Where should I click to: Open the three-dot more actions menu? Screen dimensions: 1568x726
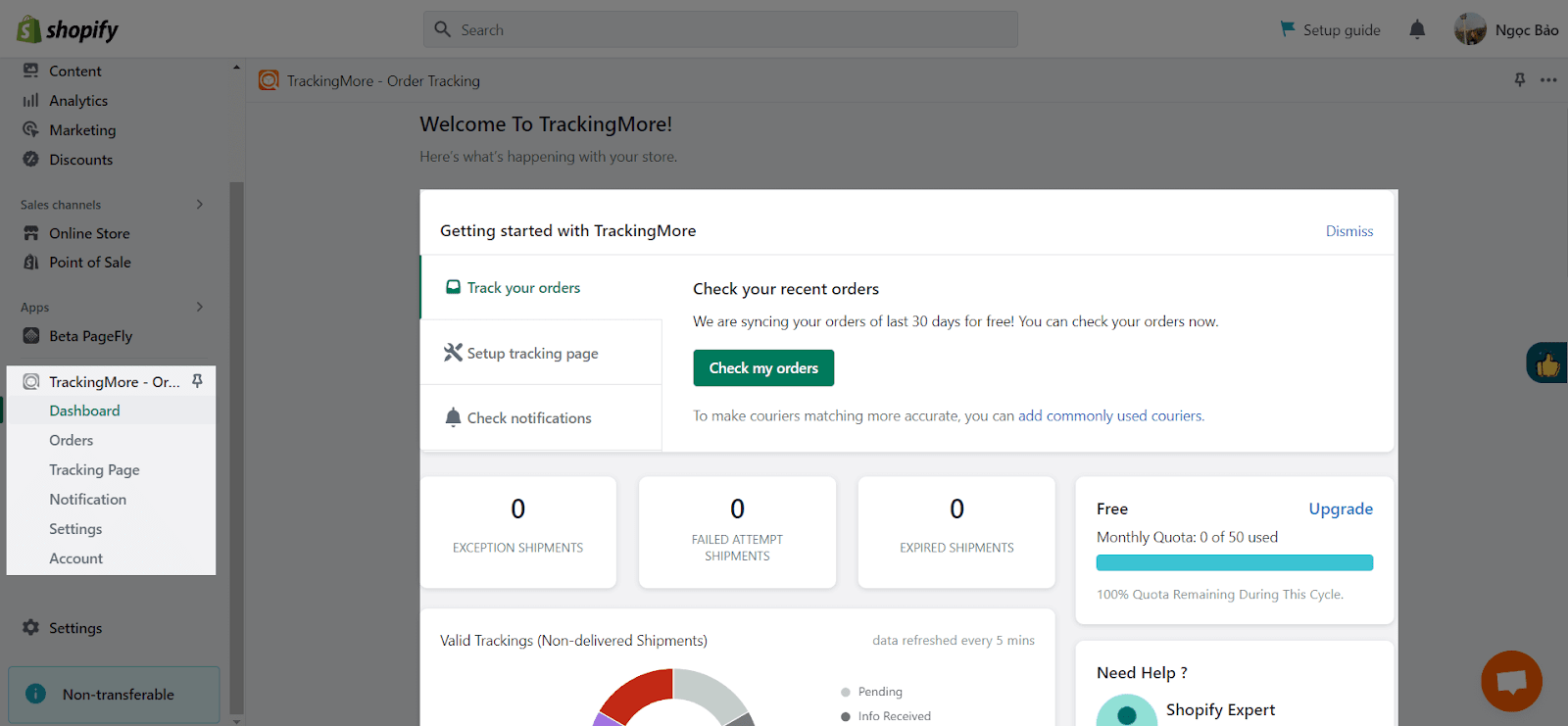1548,80
